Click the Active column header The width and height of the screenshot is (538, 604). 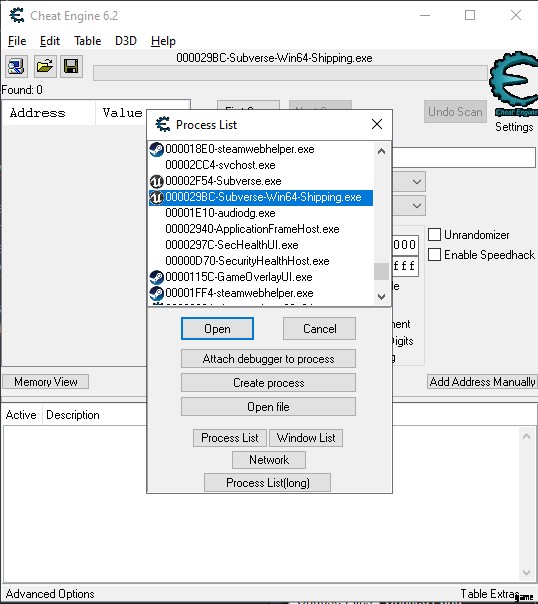(21, 415)
